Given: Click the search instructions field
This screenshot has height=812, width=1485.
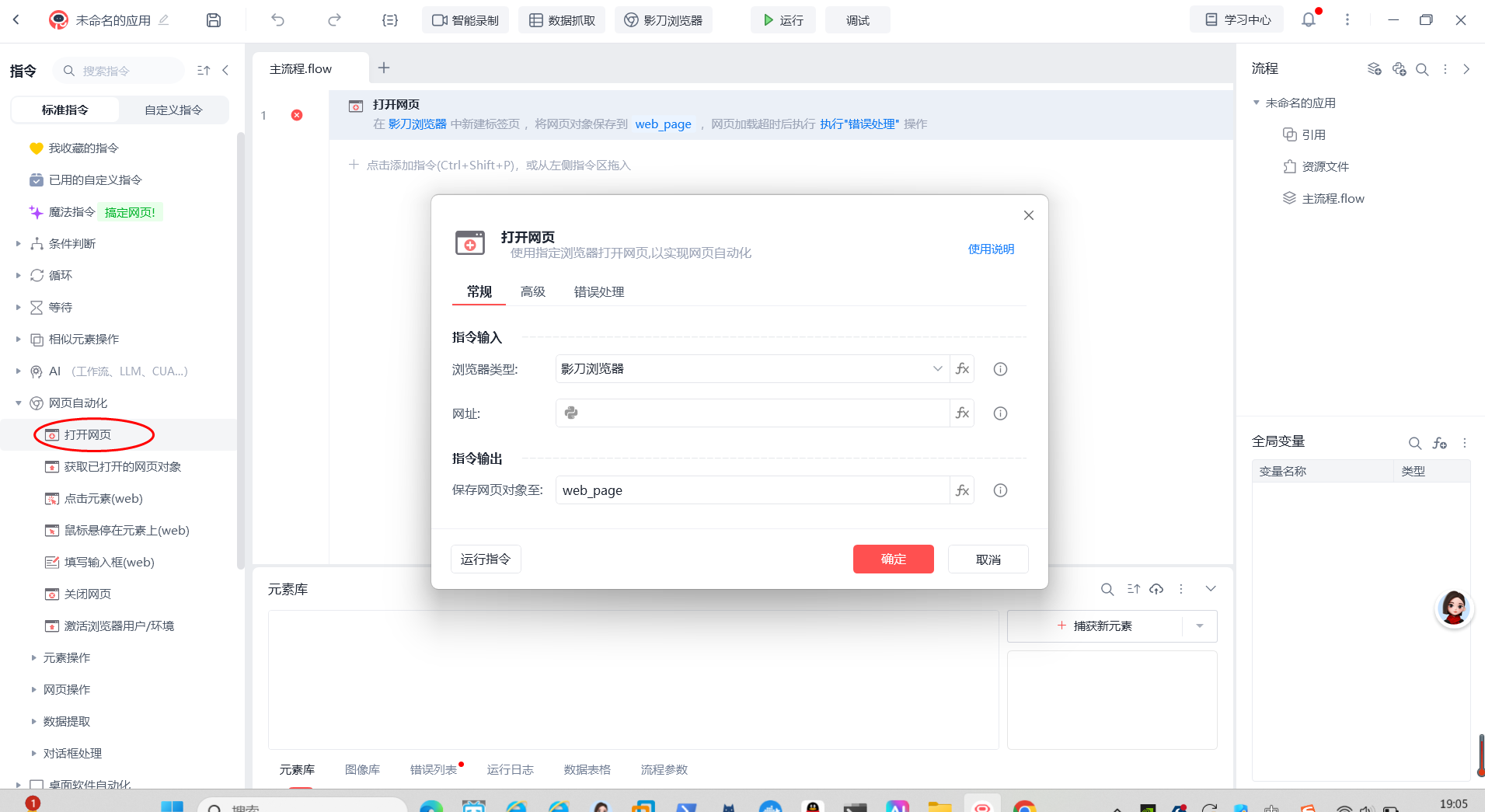Looking at the screenshot, I should (119, 71).
